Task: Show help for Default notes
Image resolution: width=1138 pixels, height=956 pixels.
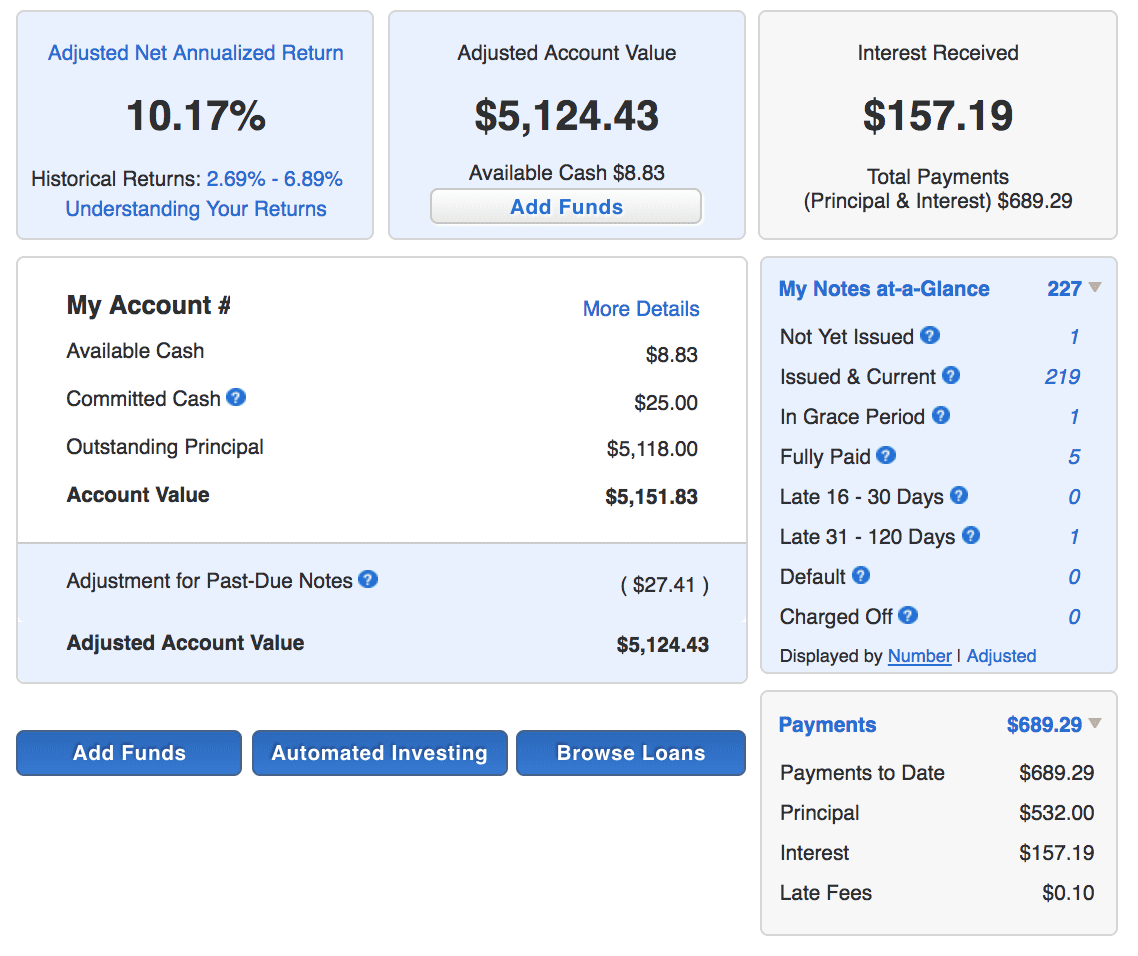Action: [861, 575]
